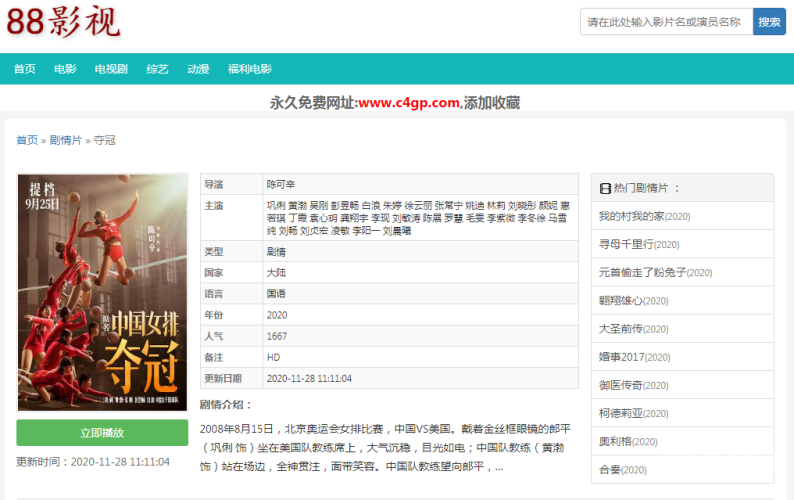Open the 电视剧 navigation item

coord(111,69)
